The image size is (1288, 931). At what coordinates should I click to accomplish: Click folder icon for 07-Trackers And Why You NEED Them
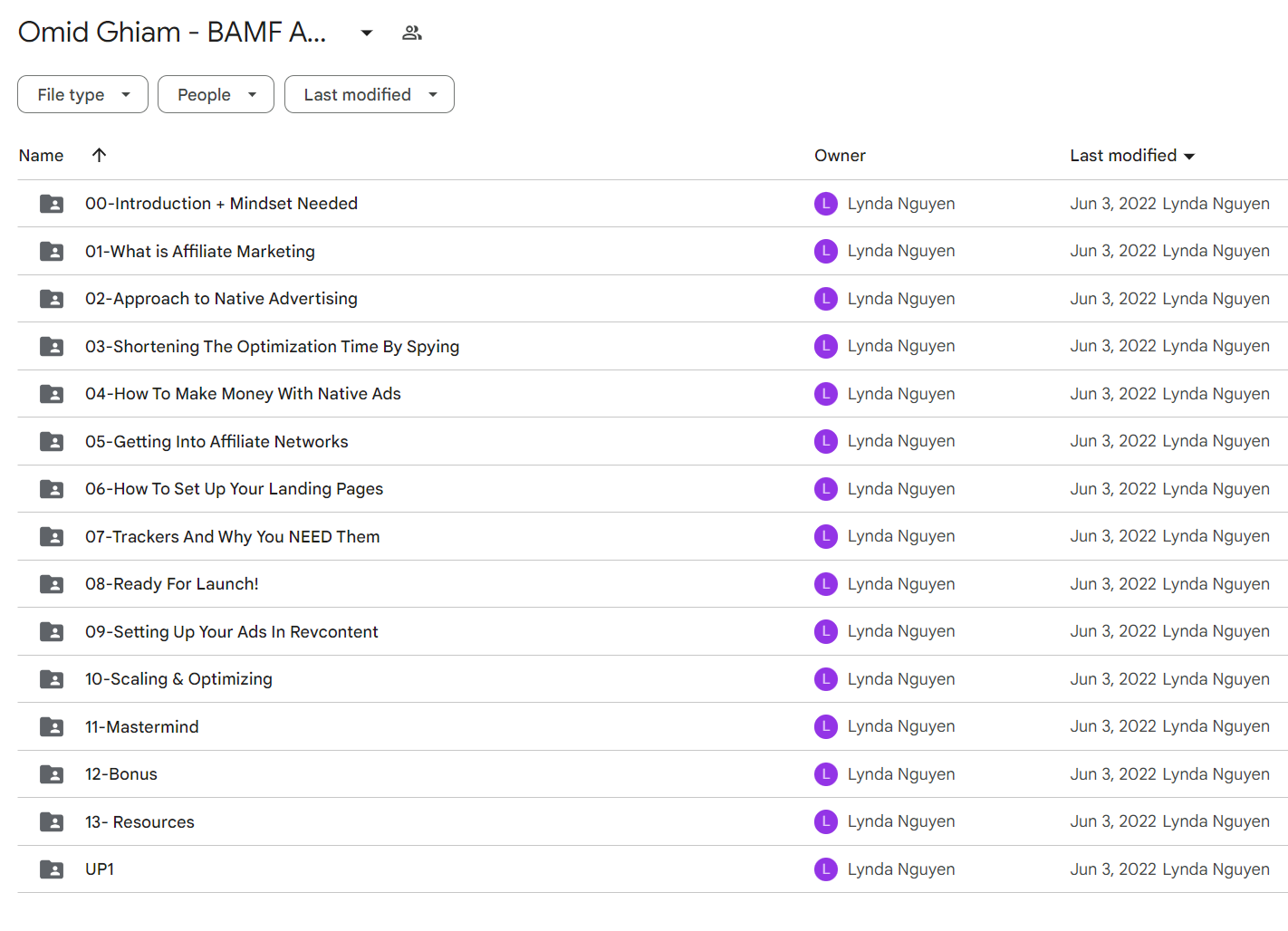(x=52, y=537)
